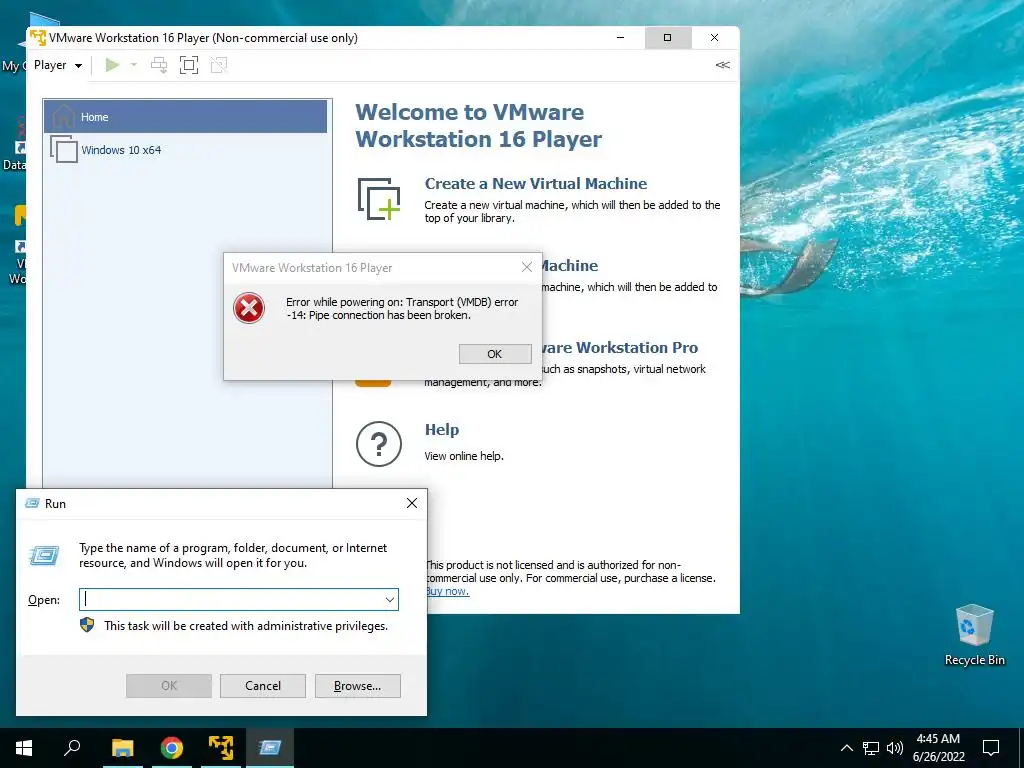Click the Unity mode toolbar icon
Viewport: 1024px width, 768px height.
[x=219, y=65]
